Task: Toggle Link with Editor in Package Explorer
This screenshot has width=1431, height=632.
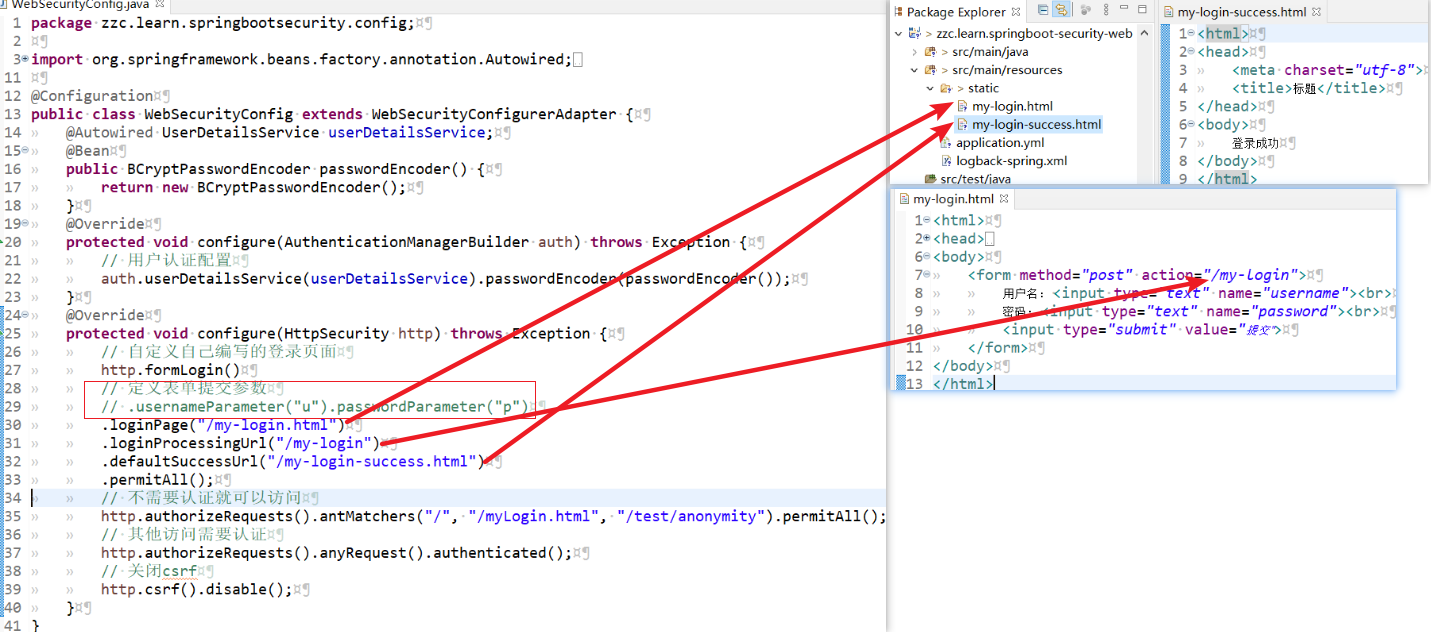Action: pos(1061,10)
